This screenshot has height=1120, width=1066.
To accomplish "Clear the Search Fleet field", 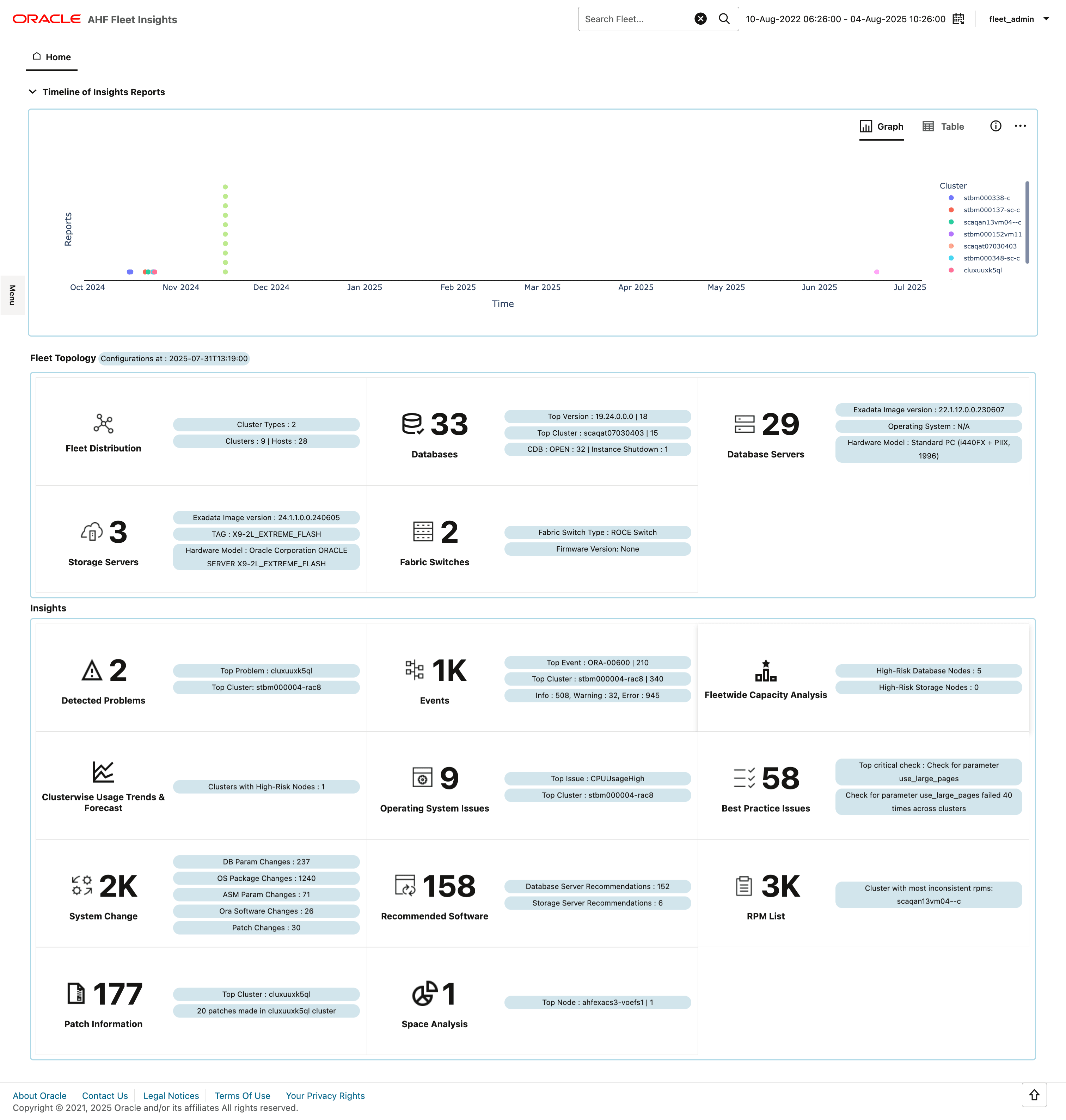I will [701, 19].
